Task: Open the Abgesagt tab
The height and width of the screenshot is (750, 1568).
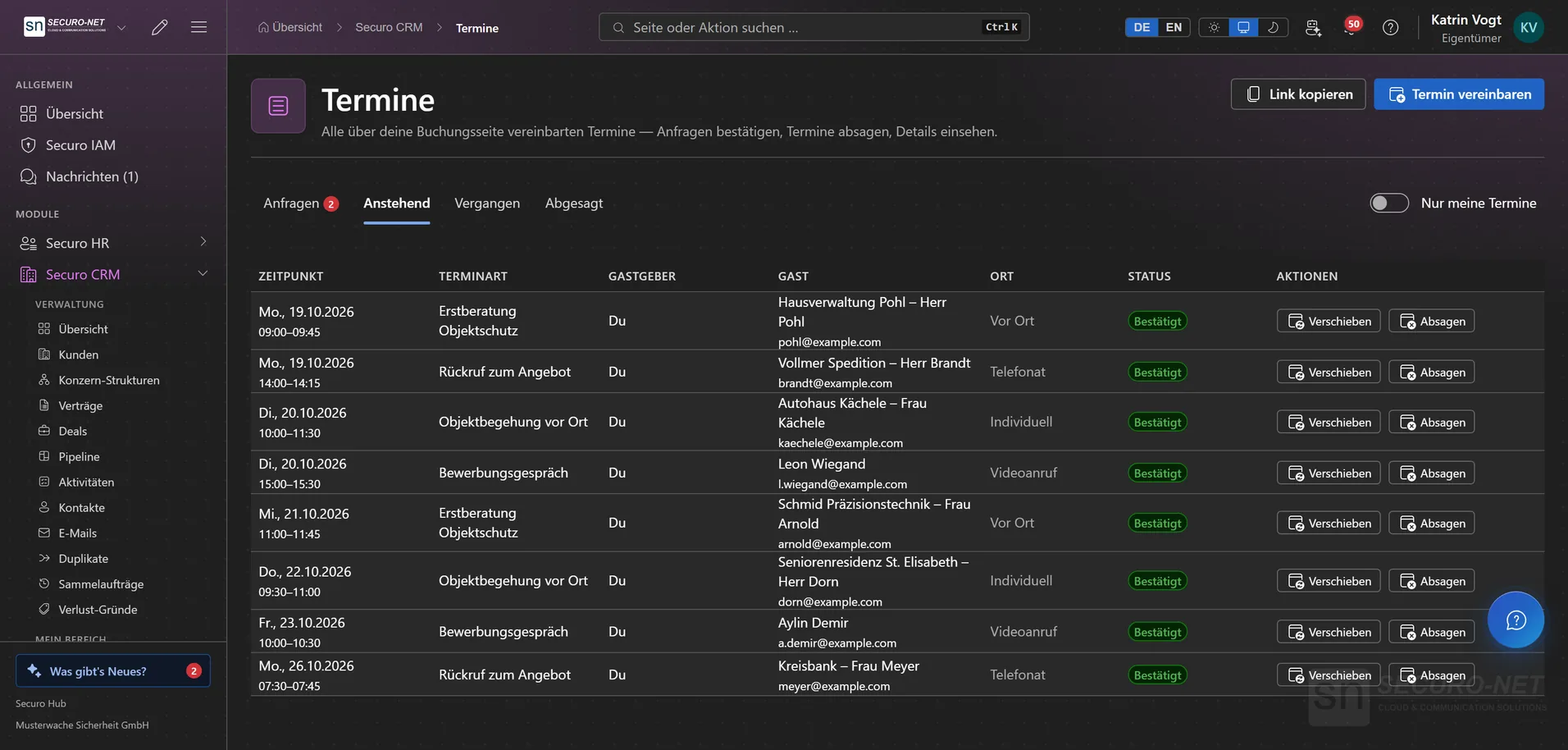Action: (x=574, y=203)
